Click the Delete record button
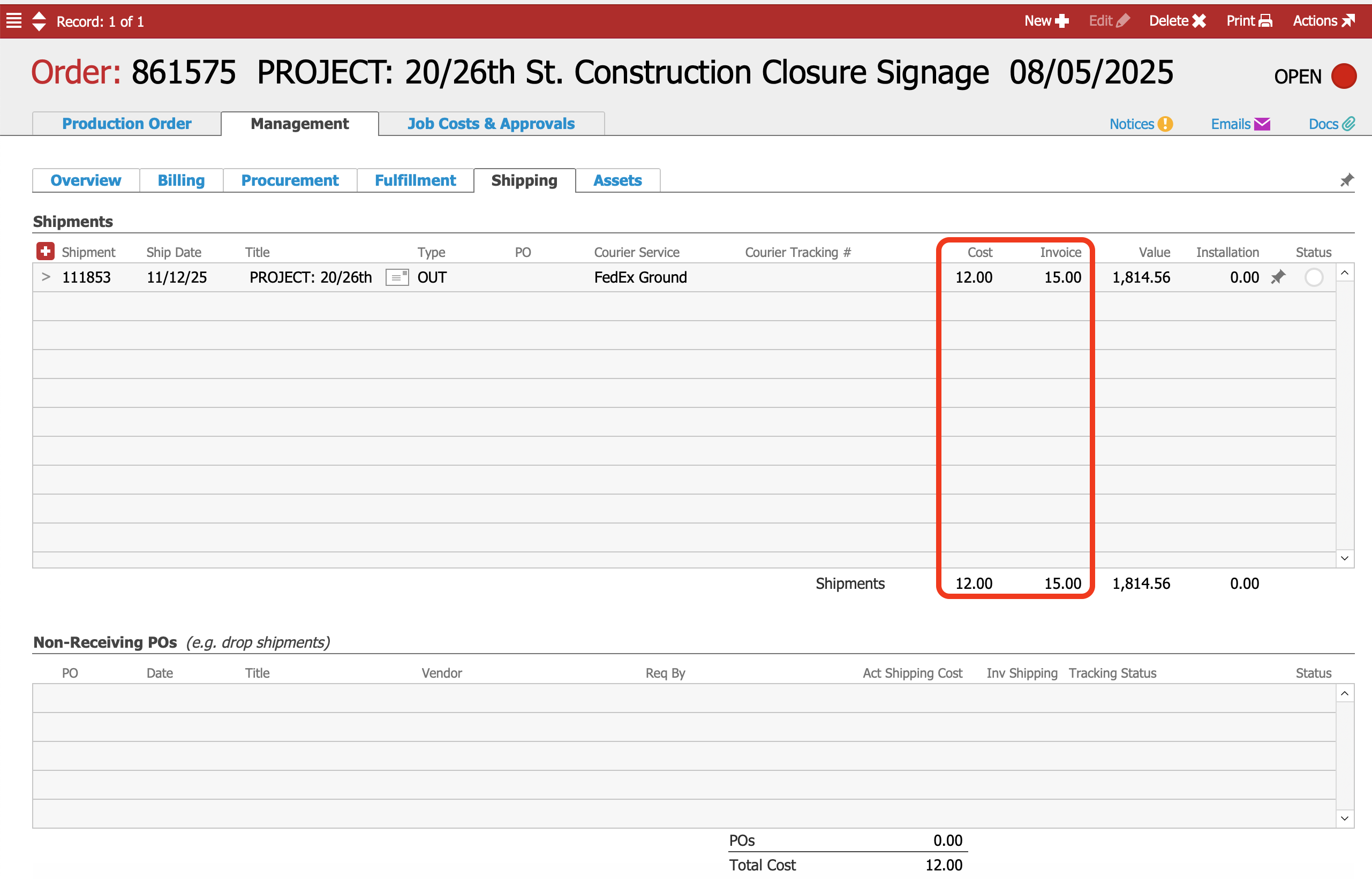This screenshot has height=879, width=1372. (x=1177, y=21)
